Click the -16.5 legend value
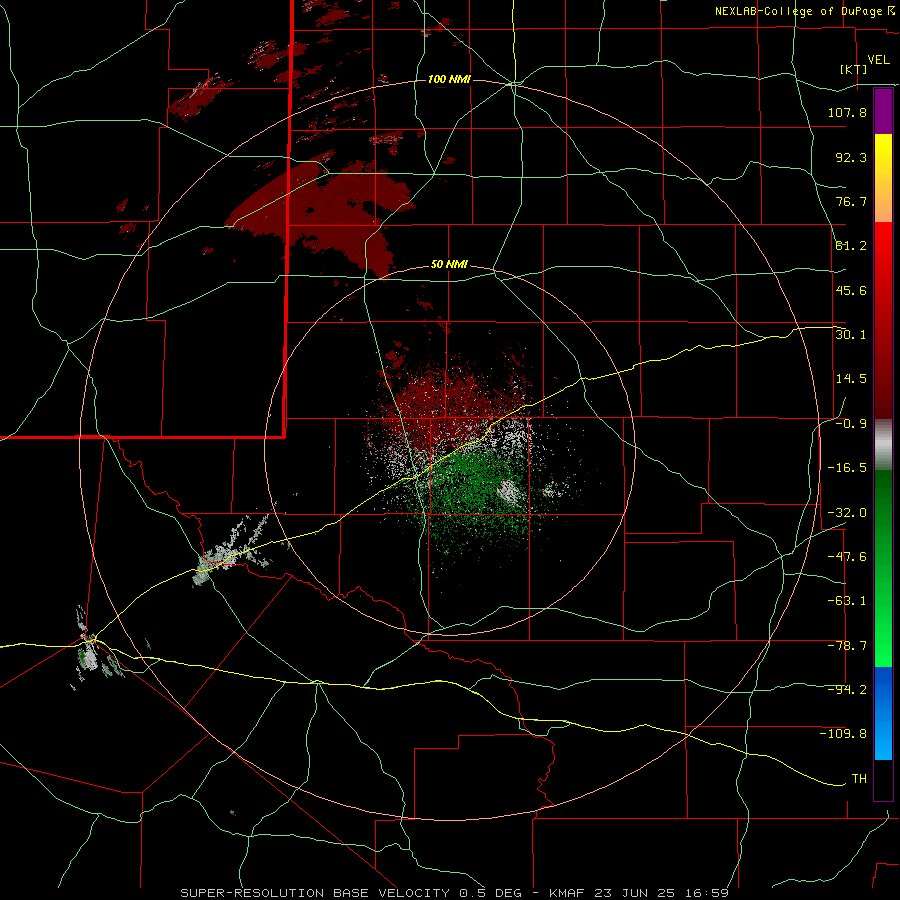The image size is (900, 900). pyautogui.click(x=847, y=468)
